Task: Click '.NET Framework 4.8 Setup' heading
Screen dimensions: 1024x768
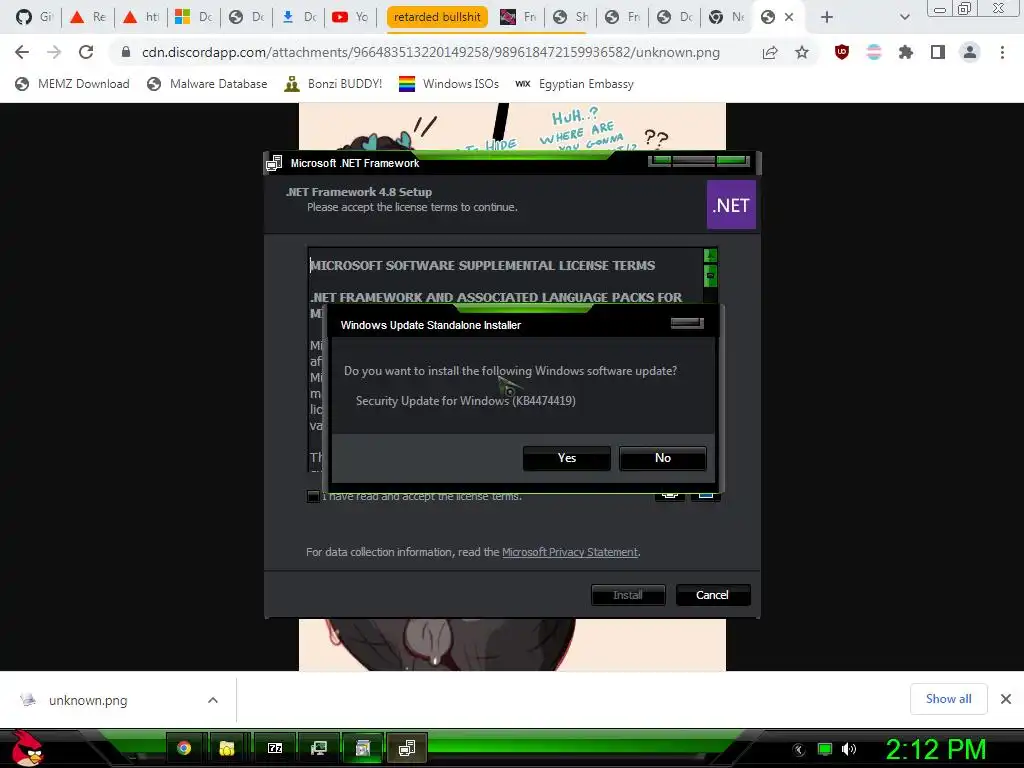Action: [x=359, y=191]
